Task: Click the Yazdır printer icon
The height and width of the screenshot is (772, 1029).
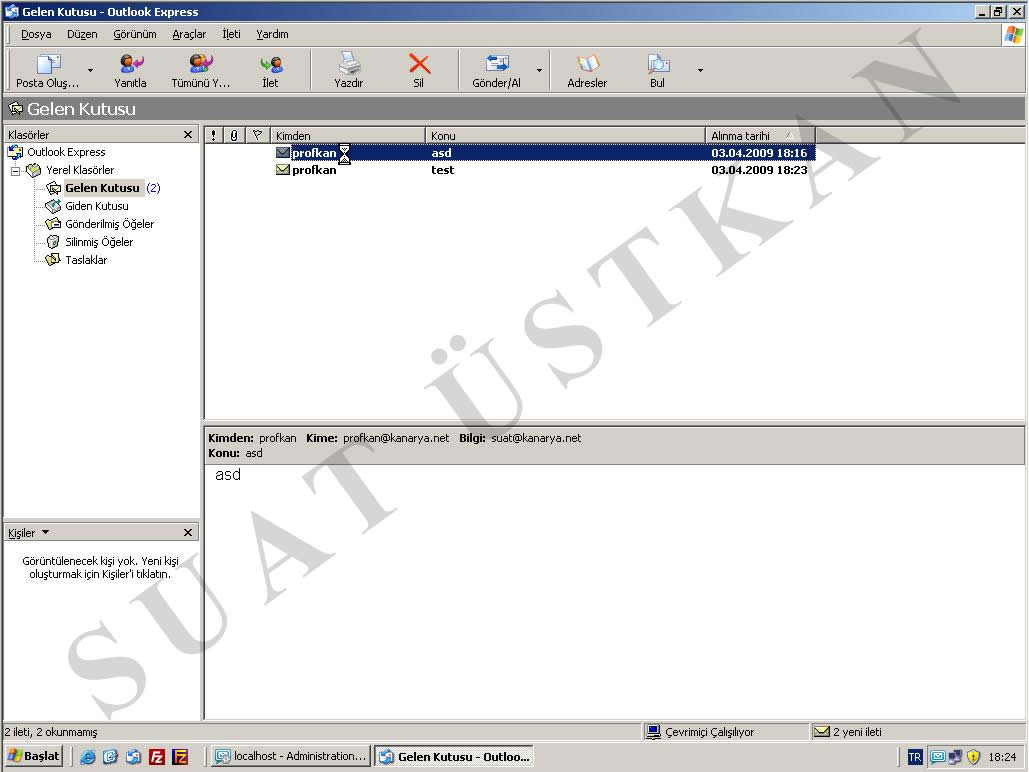Action: [x=348, y=64]
